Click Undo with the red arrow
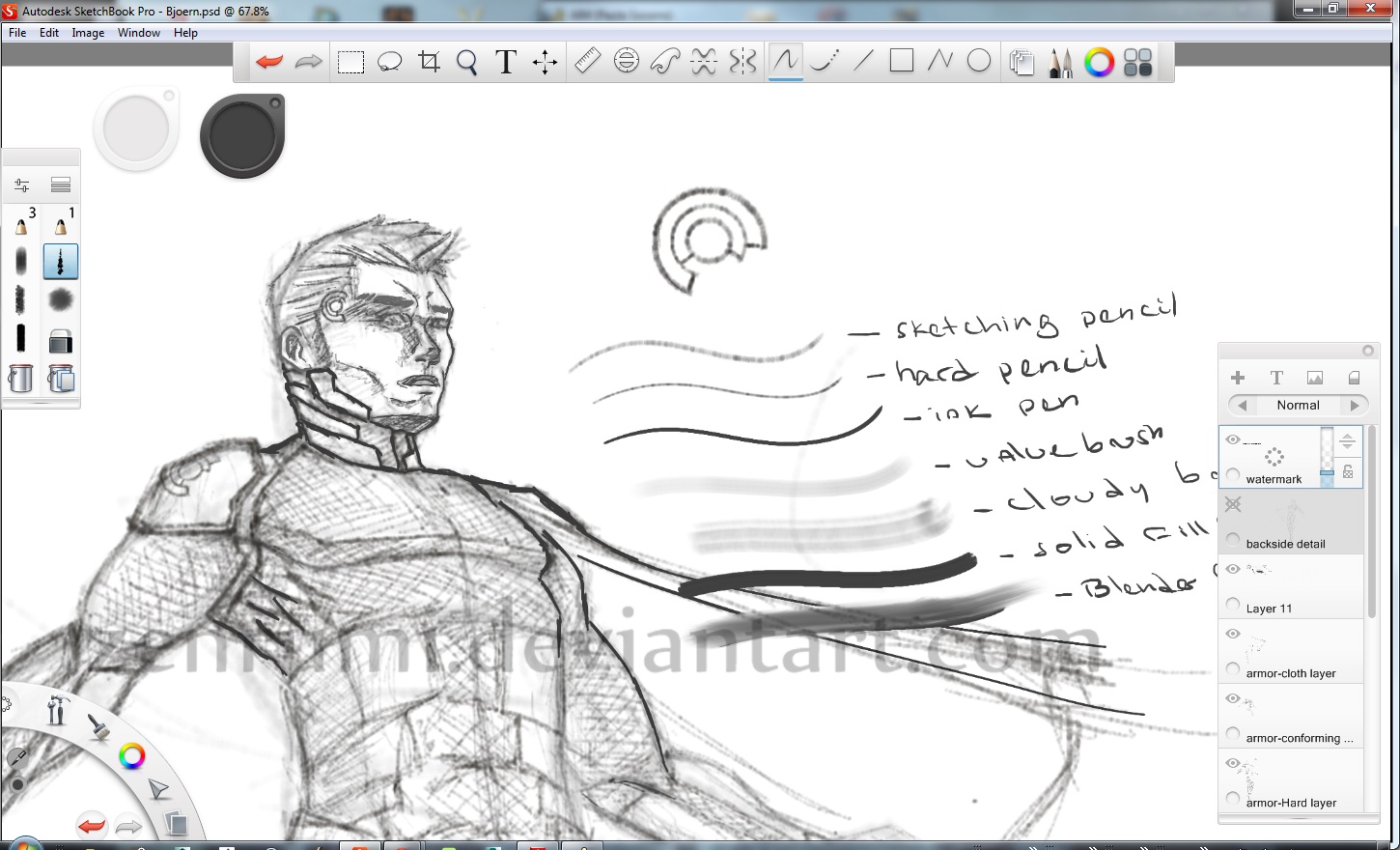The image size is (1400, 850). point(268,61)
